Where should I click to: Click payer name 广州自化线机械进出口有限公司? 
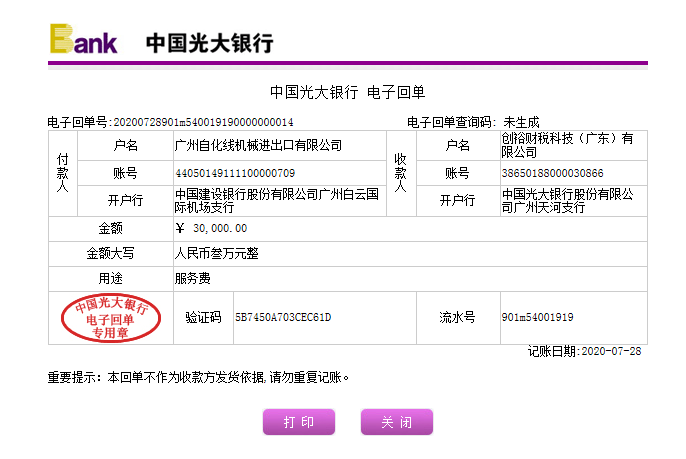coord(258,145)
